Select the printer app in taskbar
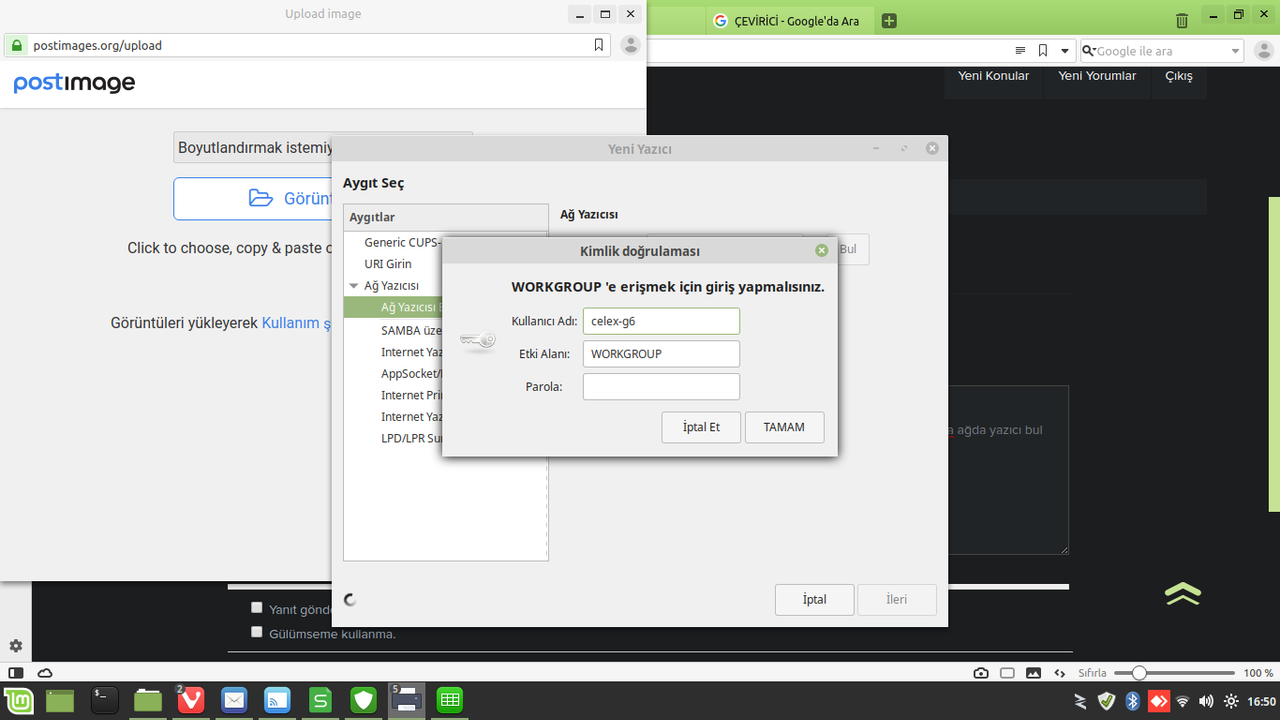This screenshot has height=720, width=1280. click(407, 701)
